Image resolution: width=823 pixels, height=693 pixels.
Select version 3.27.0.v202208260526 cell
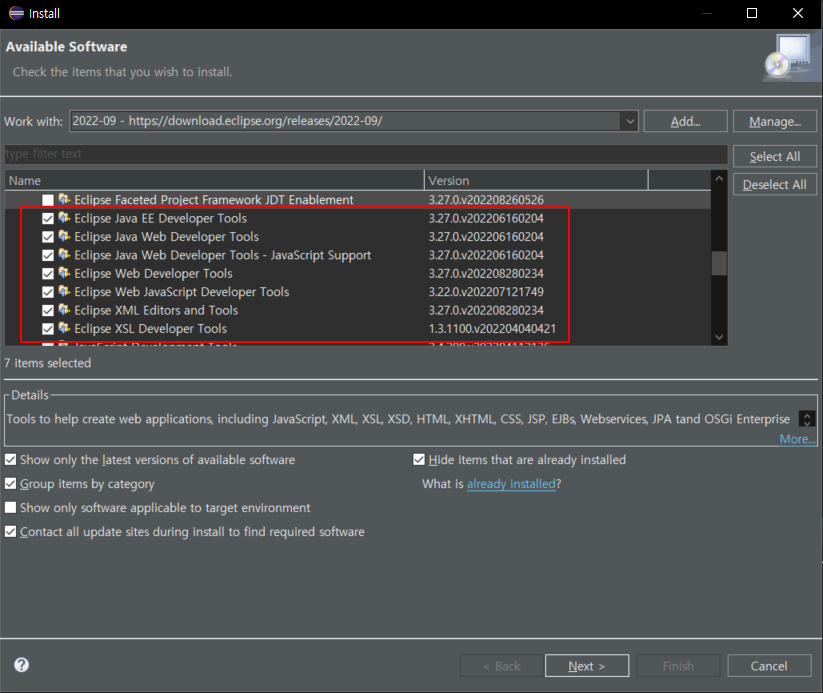click(486, 200)
